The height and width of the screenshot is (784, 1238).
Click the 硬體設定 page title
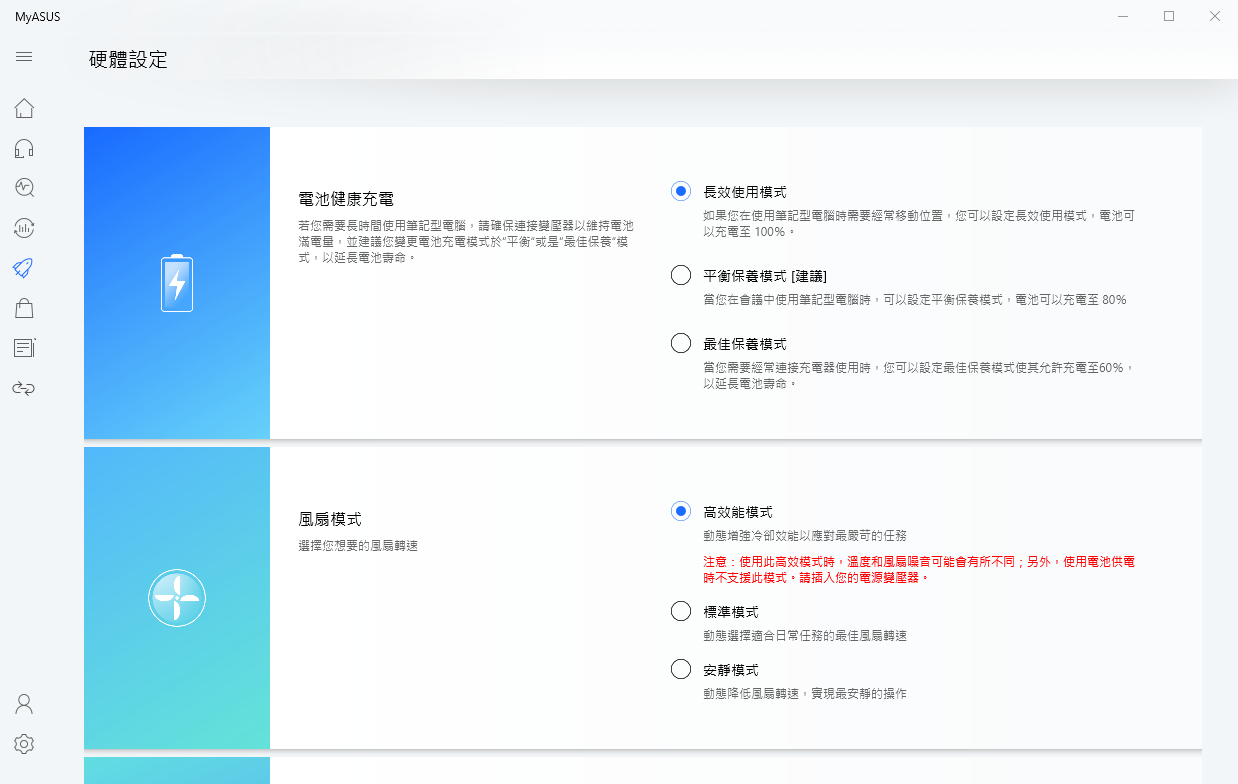pos(128,59)
